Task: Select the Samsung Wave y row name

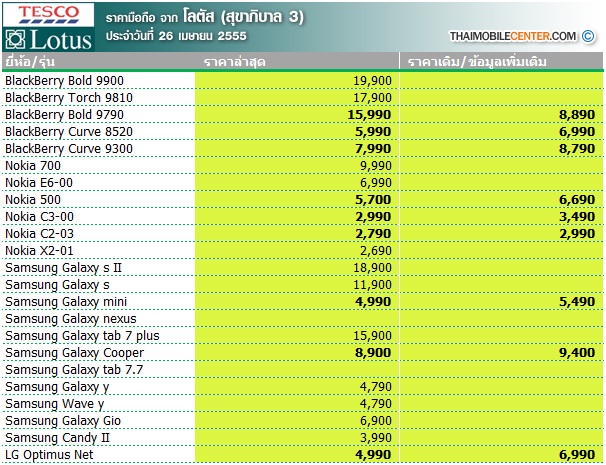Action: tap(54, 404)
